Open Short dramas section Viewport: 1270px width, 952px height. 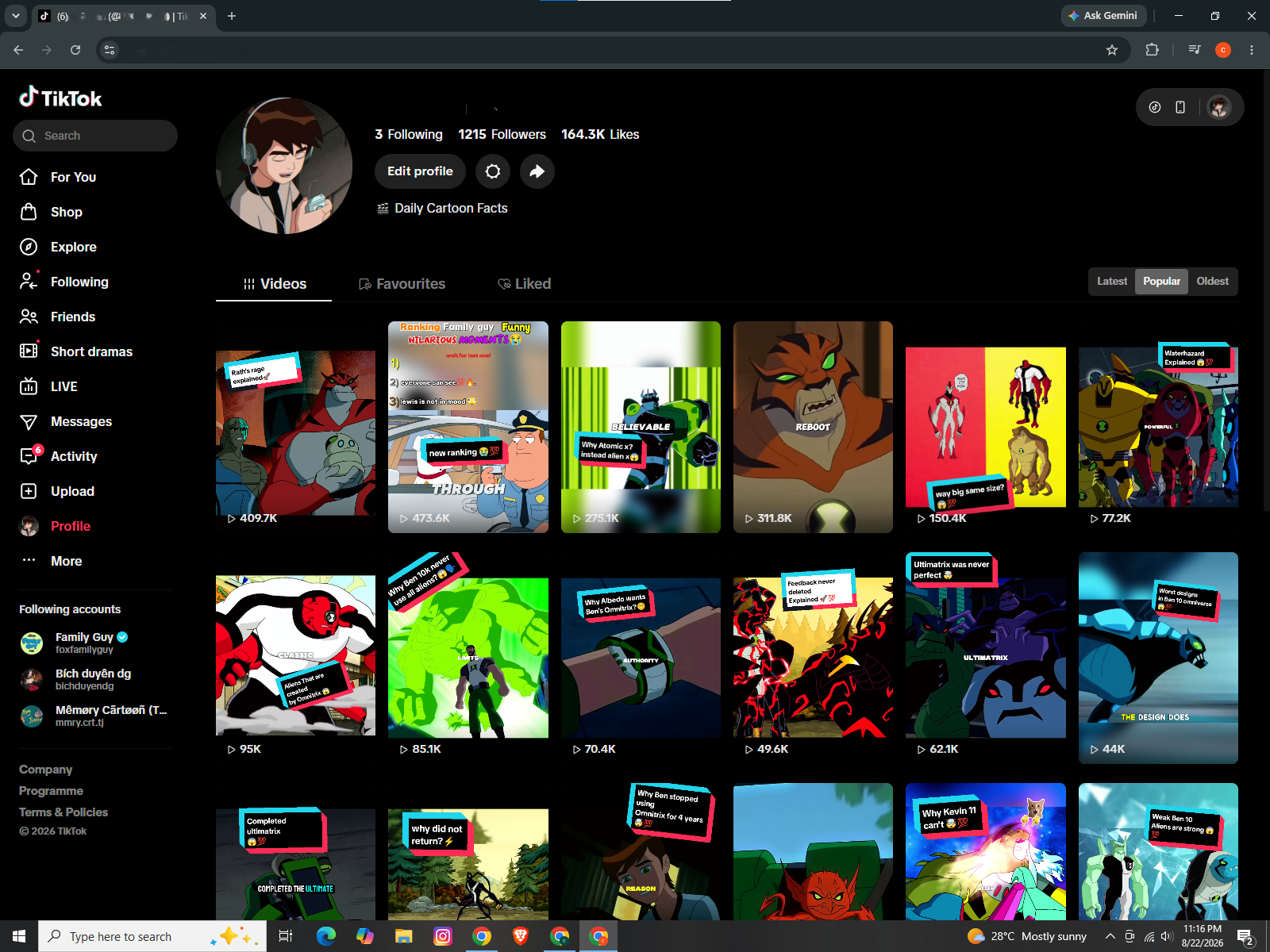pos(77,351)
